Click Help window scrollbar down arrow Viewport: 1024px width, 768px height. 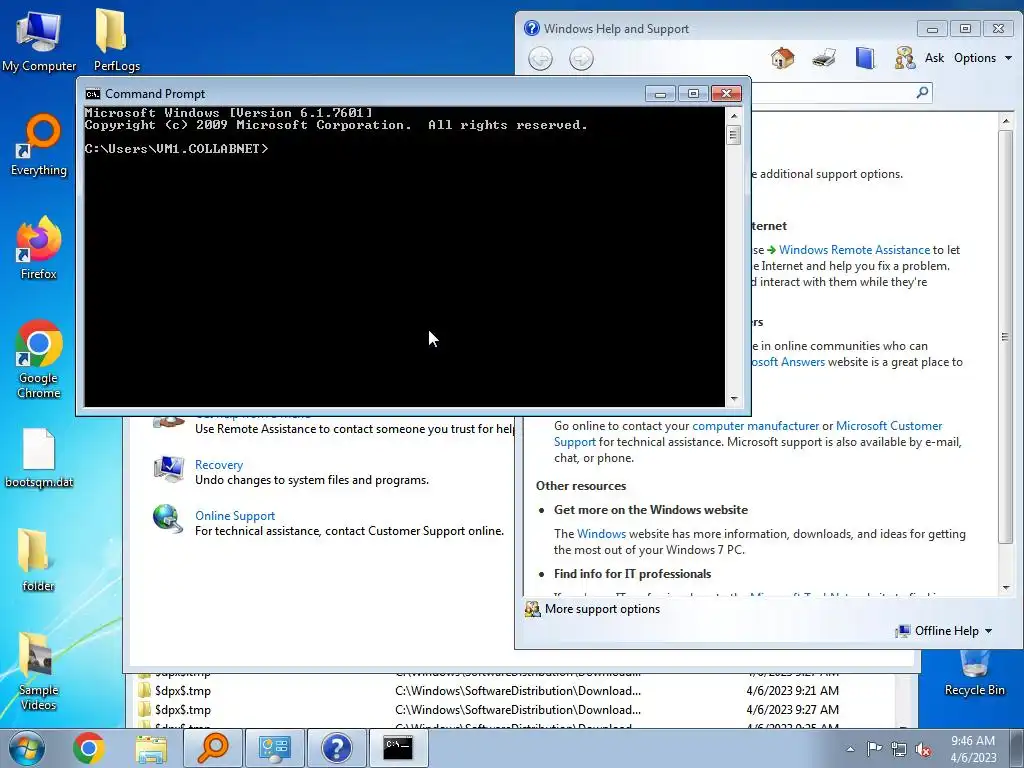[1006, 588]
